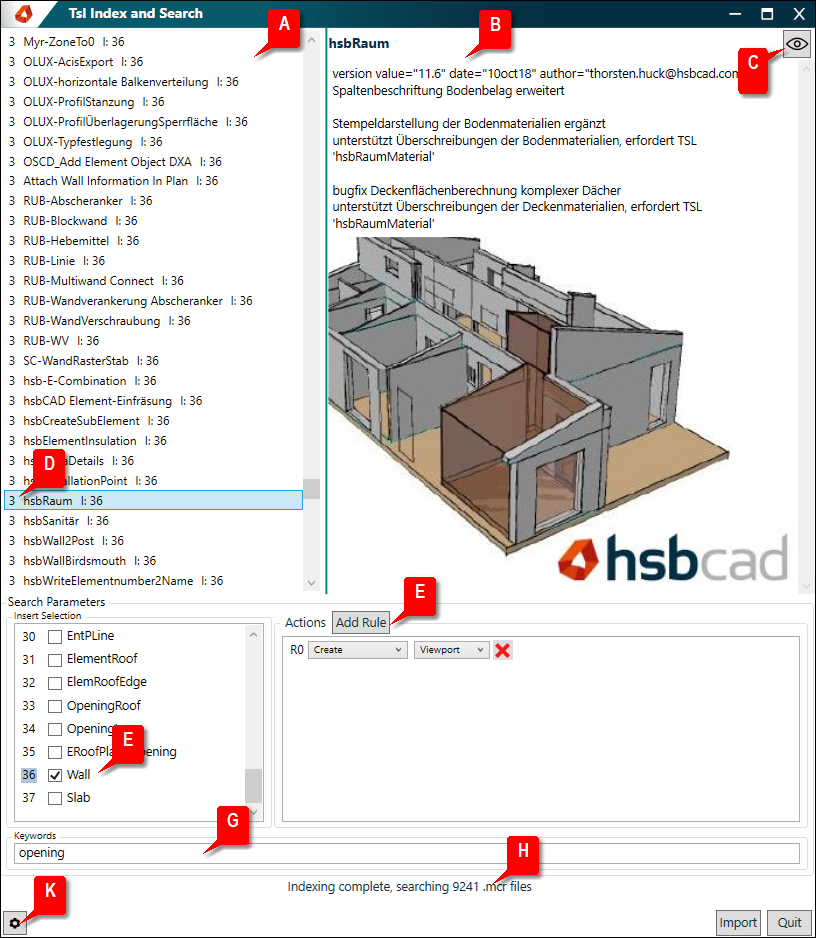Click TSL list scrollbar thumb
The width and height of the screenshot is (816, 938).
click(x=311, y=489)
